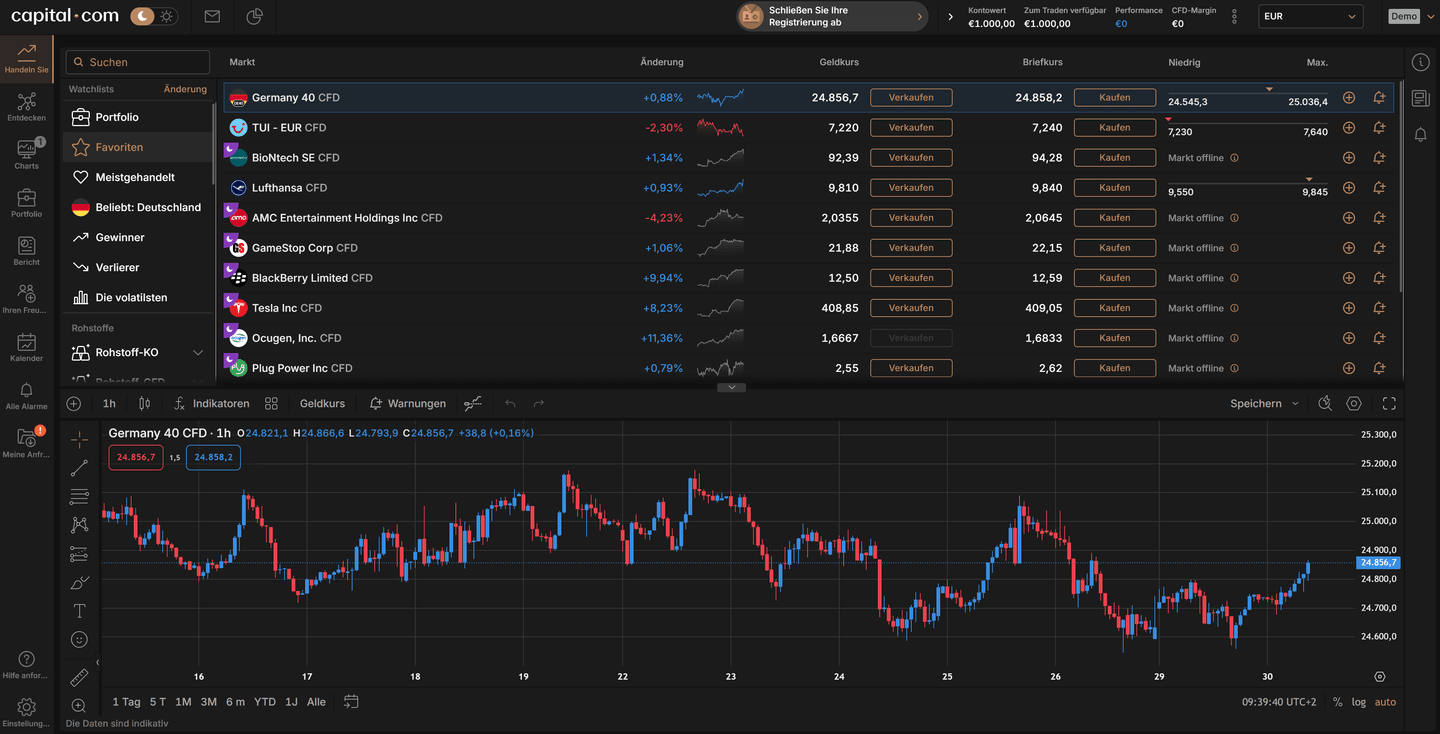Toggle log scale on chart
This screenshot has height=734, width=1440.
(x=1359, y=702)
